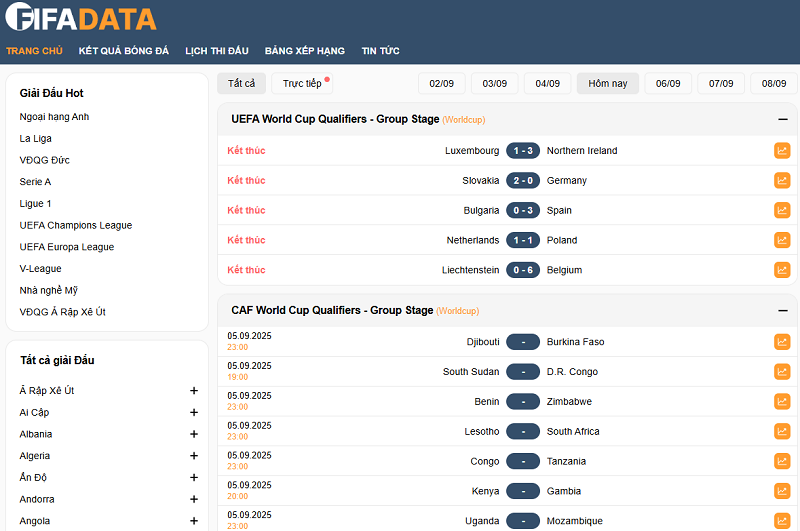Image resolution: width=800 pixels, height=531 pixels.
Task: Click the Northern Ireland team name
Action: click(x=582, y=150)
